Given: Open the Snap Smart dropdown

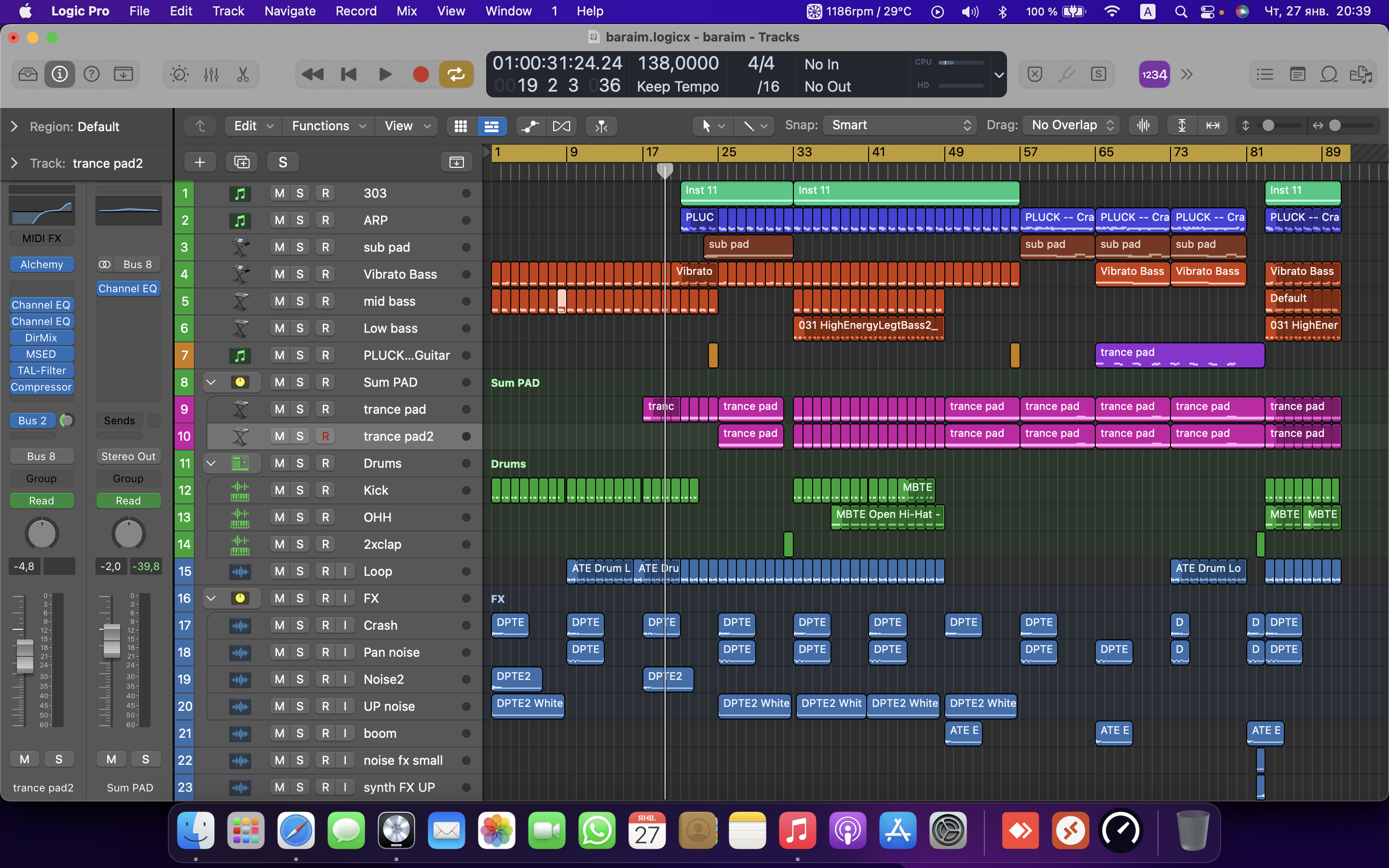Looking at the screenshot, I should tap(899, 125).
